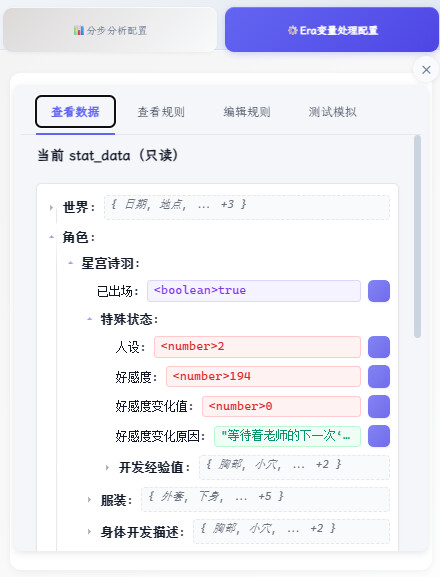Click purple square button beside 好感度变化原因 text
The width and height of the screenshot is (440, 577).
click(x=379, y=436)
